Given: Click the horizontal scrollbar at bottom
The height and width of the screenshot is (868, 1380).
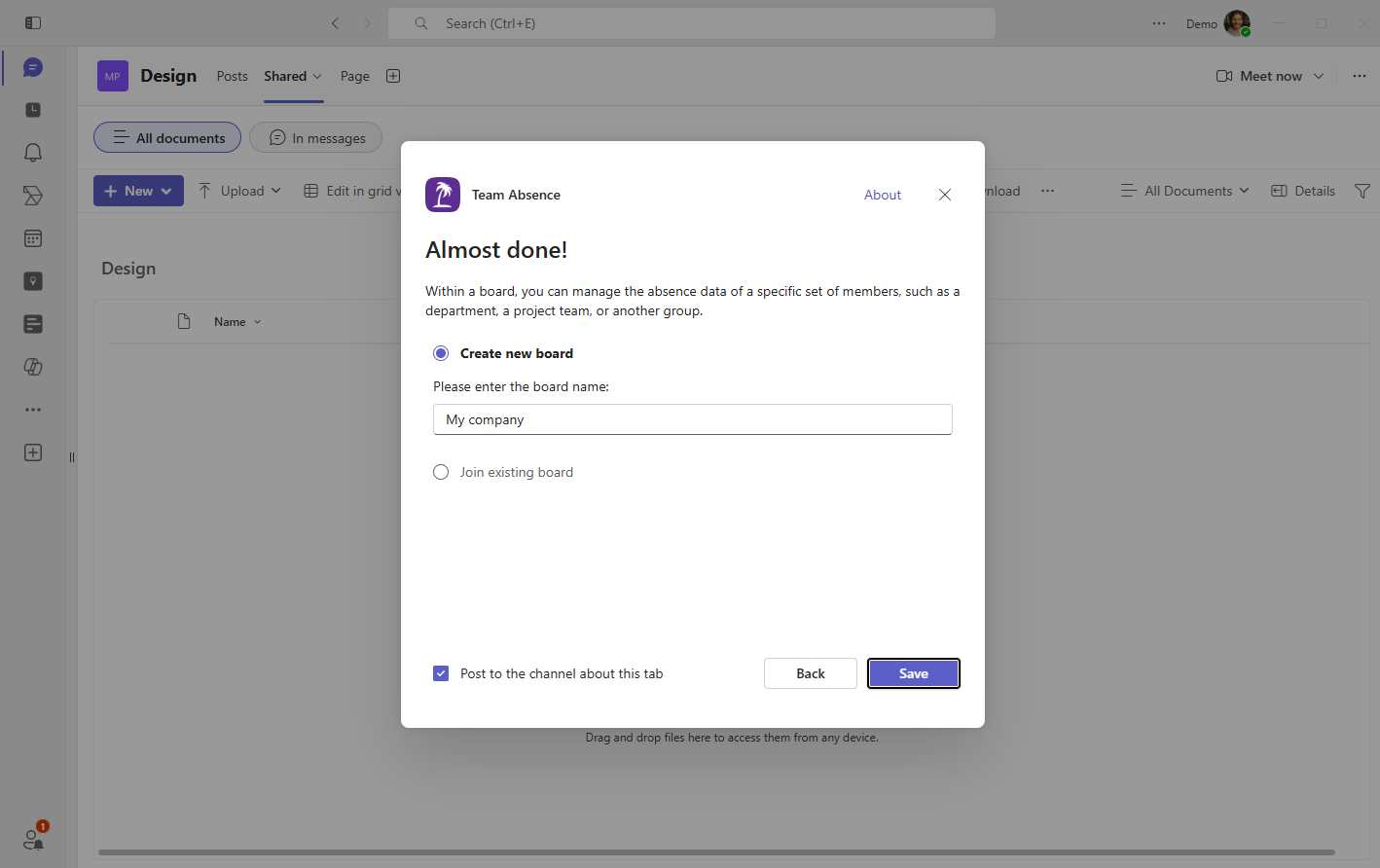Looking at the screenshot, I should [716, 853].
